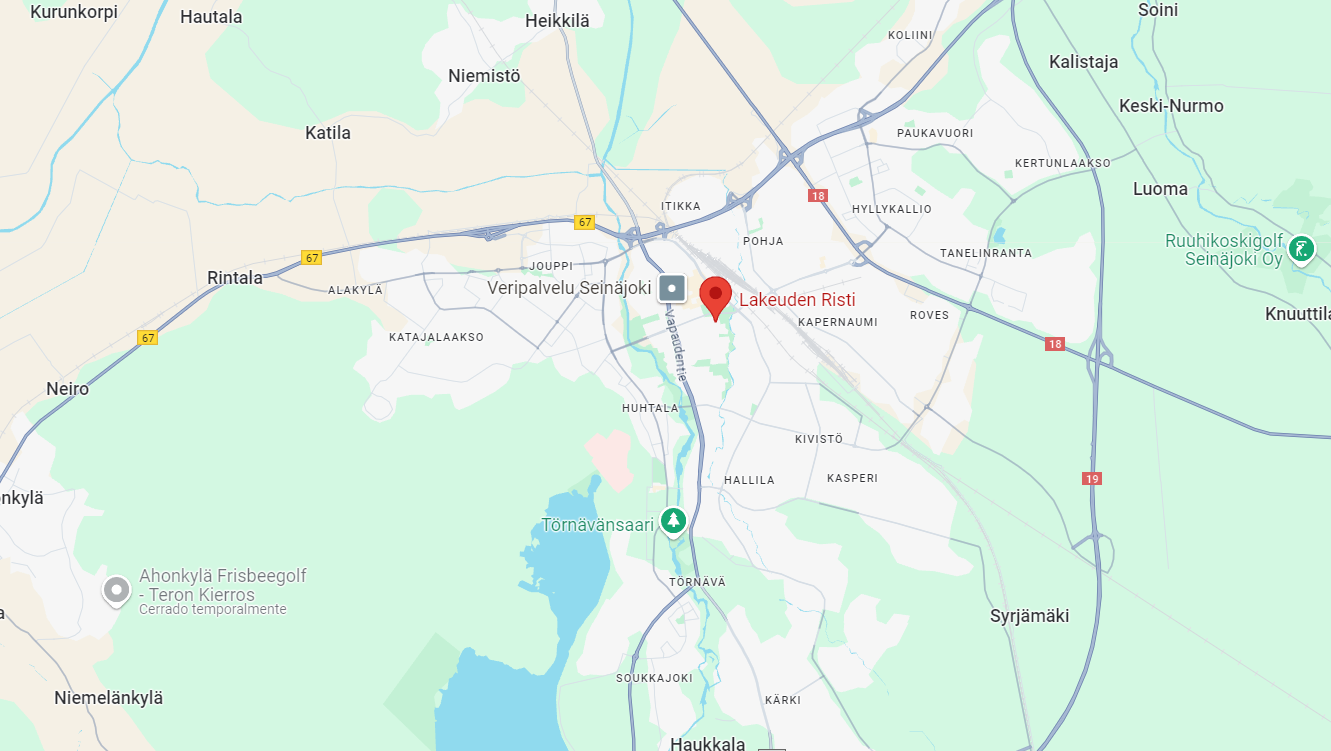Open the Lakeuden Risti place label
Screen dimensions: 1331x751
(797, 300)
